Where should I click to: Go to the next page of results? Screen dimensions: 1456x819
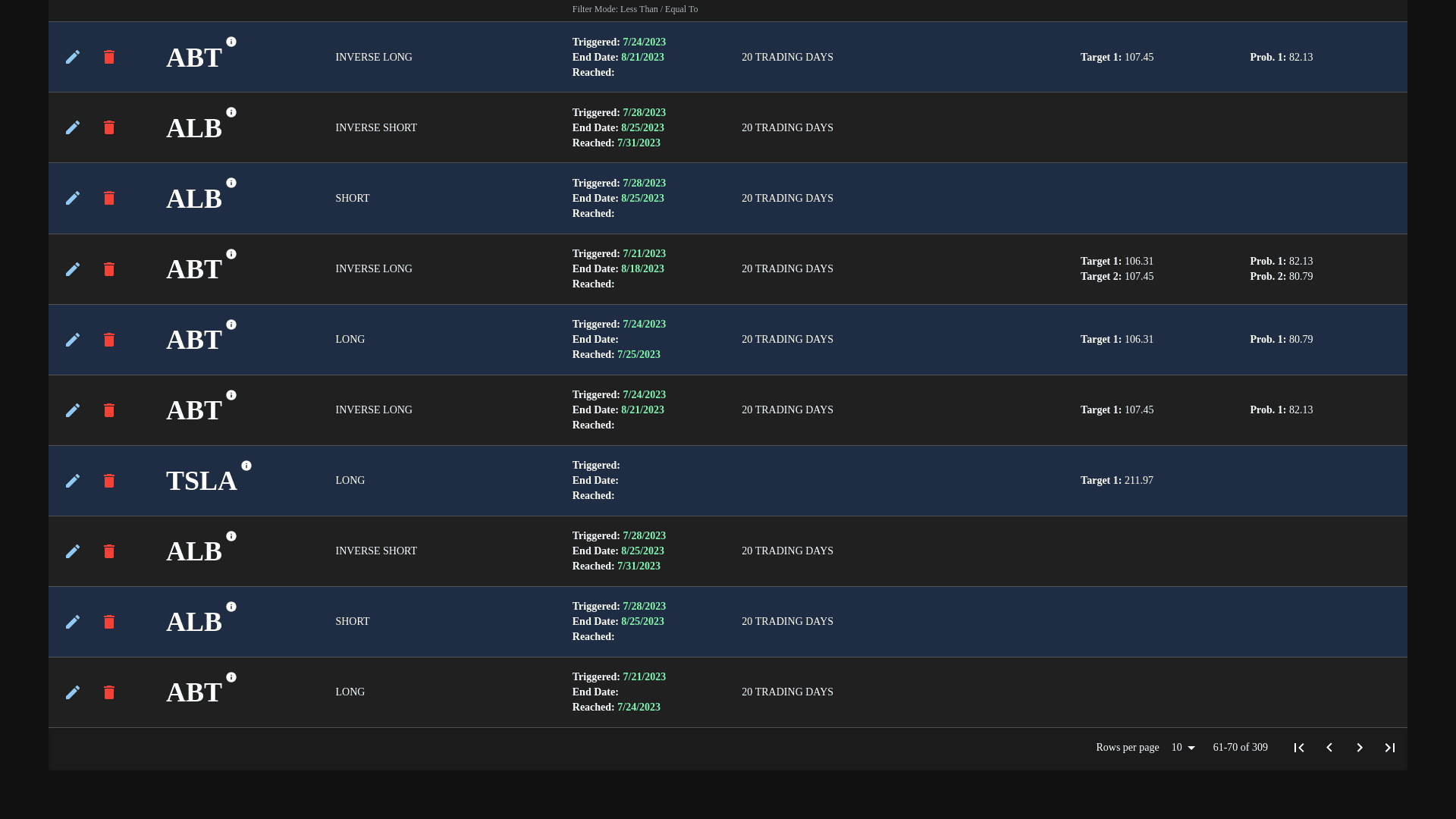point(1360,748)
